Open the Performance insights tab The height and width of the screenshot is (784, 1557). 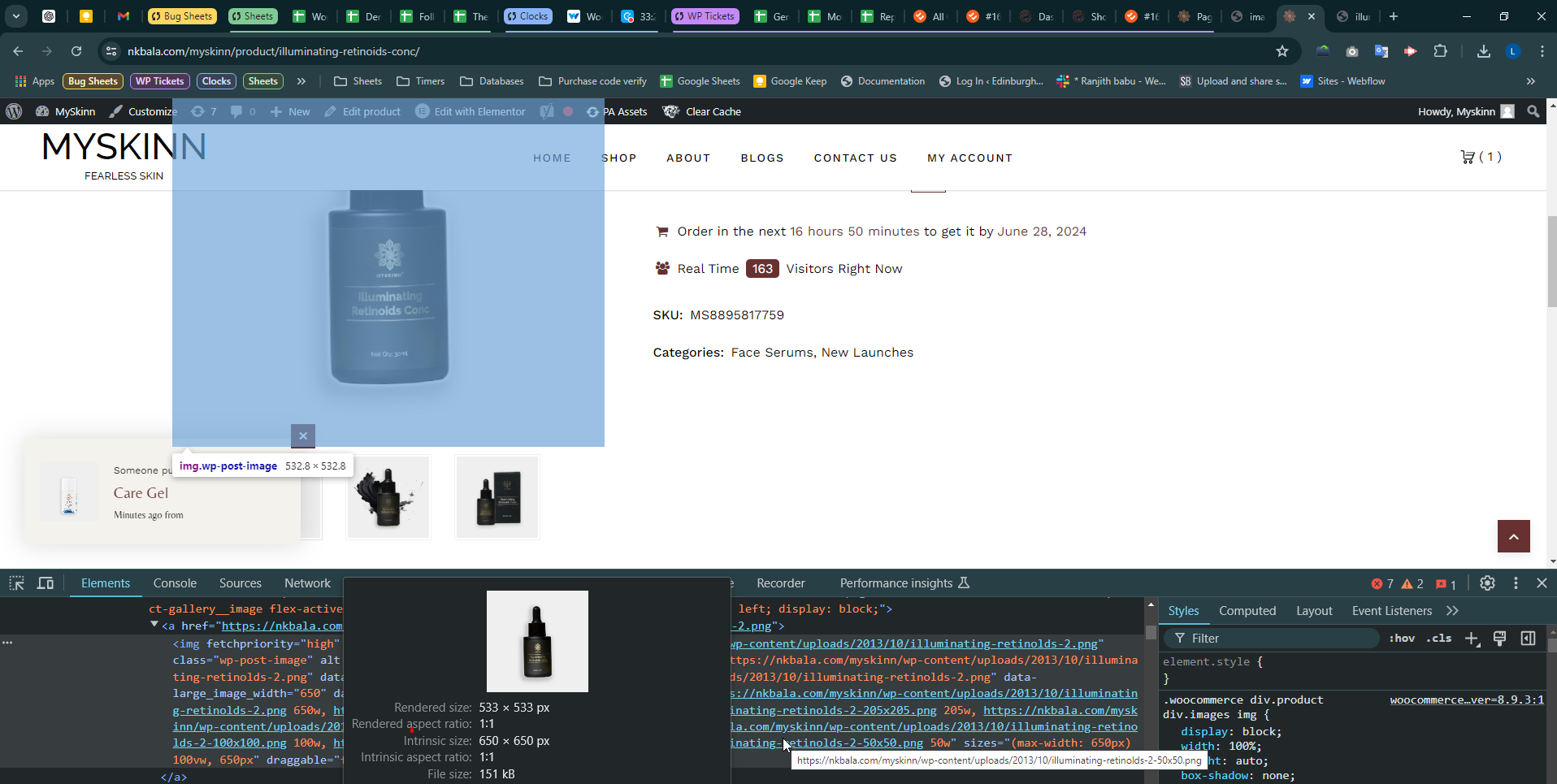(904, 583)
